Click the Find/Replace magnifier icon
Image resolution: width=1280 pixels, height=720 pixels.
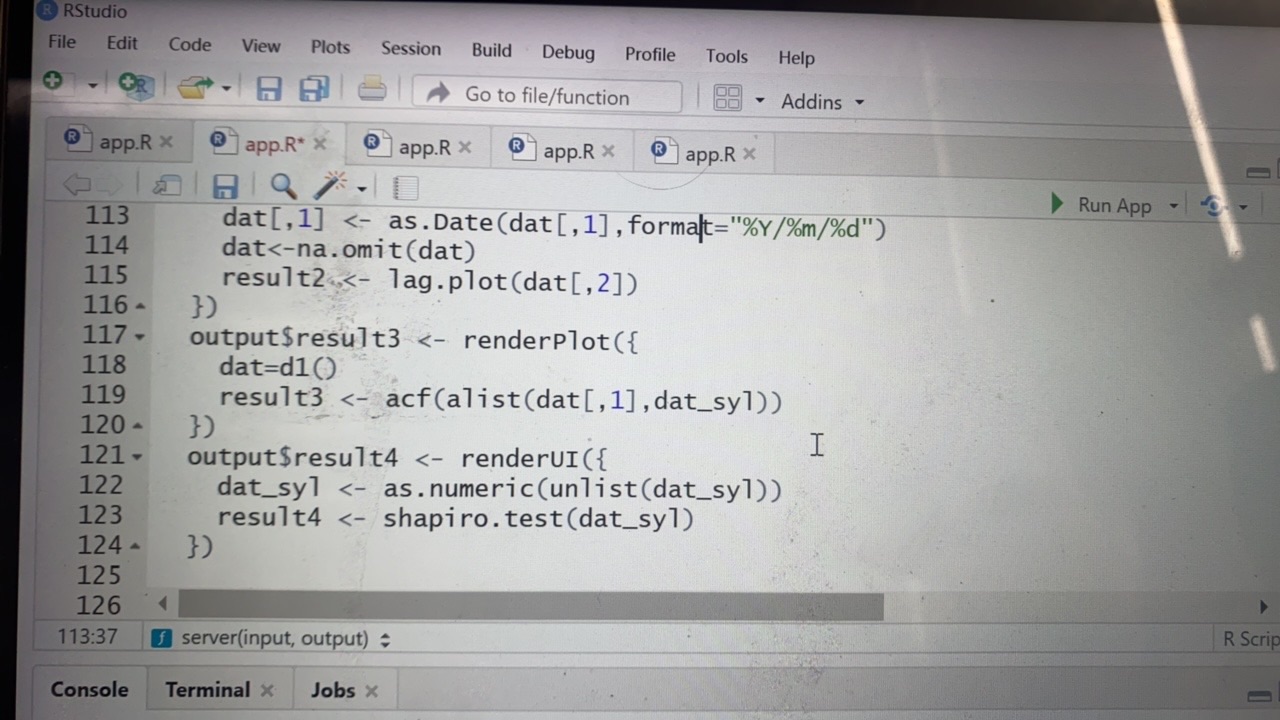[x=283, y=186]
